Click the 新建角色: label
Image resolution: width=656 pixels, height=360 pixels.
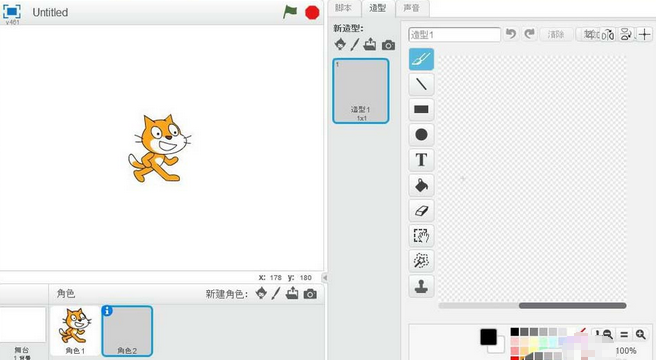tap(227, 294)
